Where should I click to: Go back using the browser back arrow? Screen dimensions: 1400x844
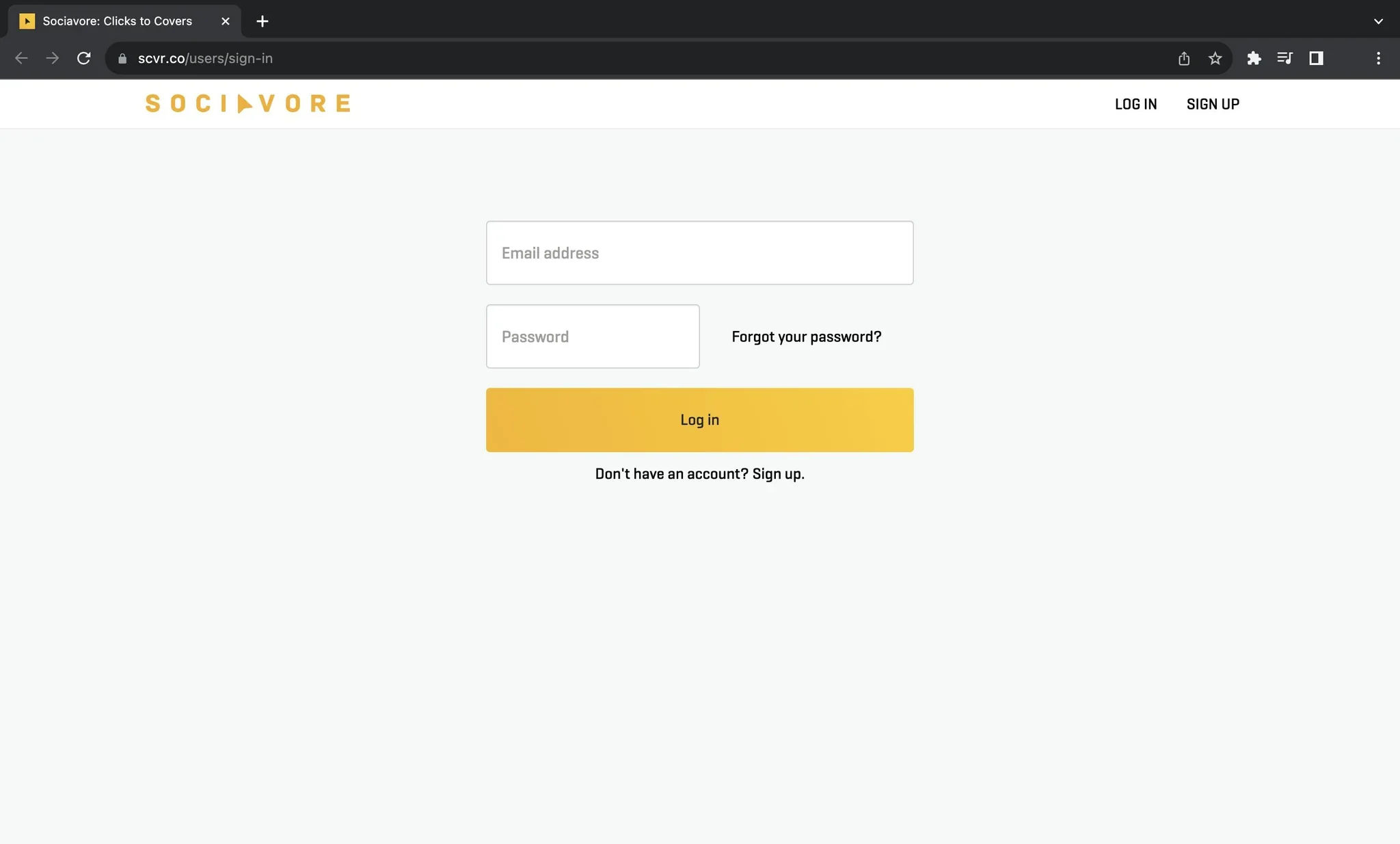click(x=21, y=58)
